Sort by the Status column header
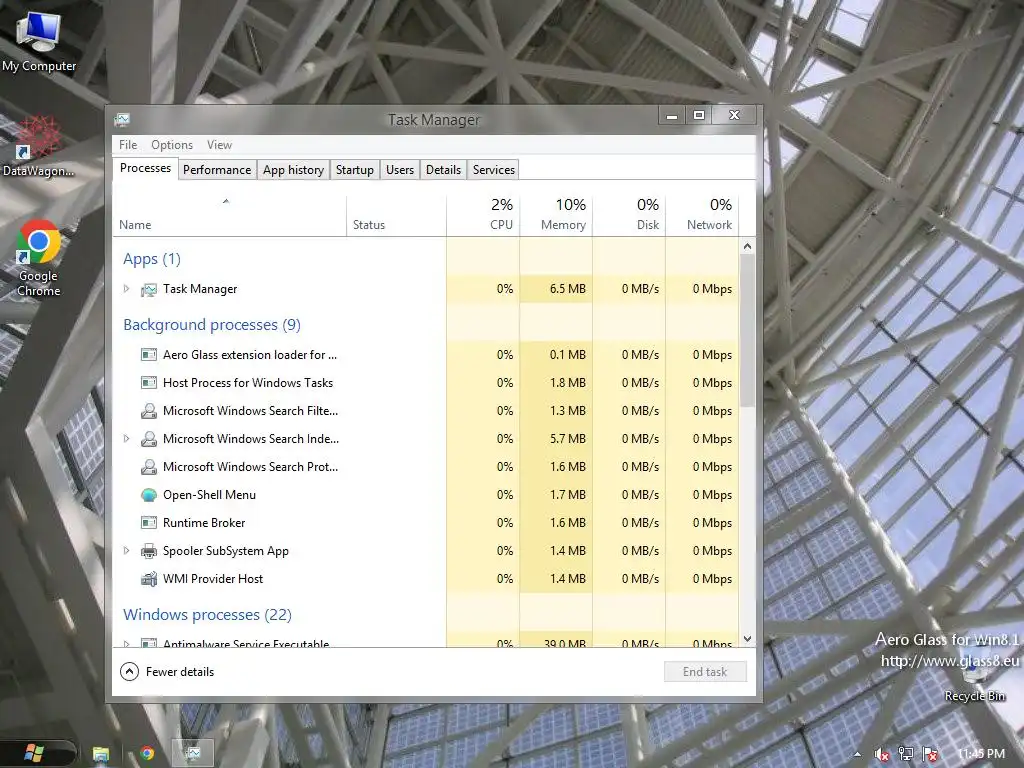The height and width of the screenshot is (768, 1024). tap(396, 216)
